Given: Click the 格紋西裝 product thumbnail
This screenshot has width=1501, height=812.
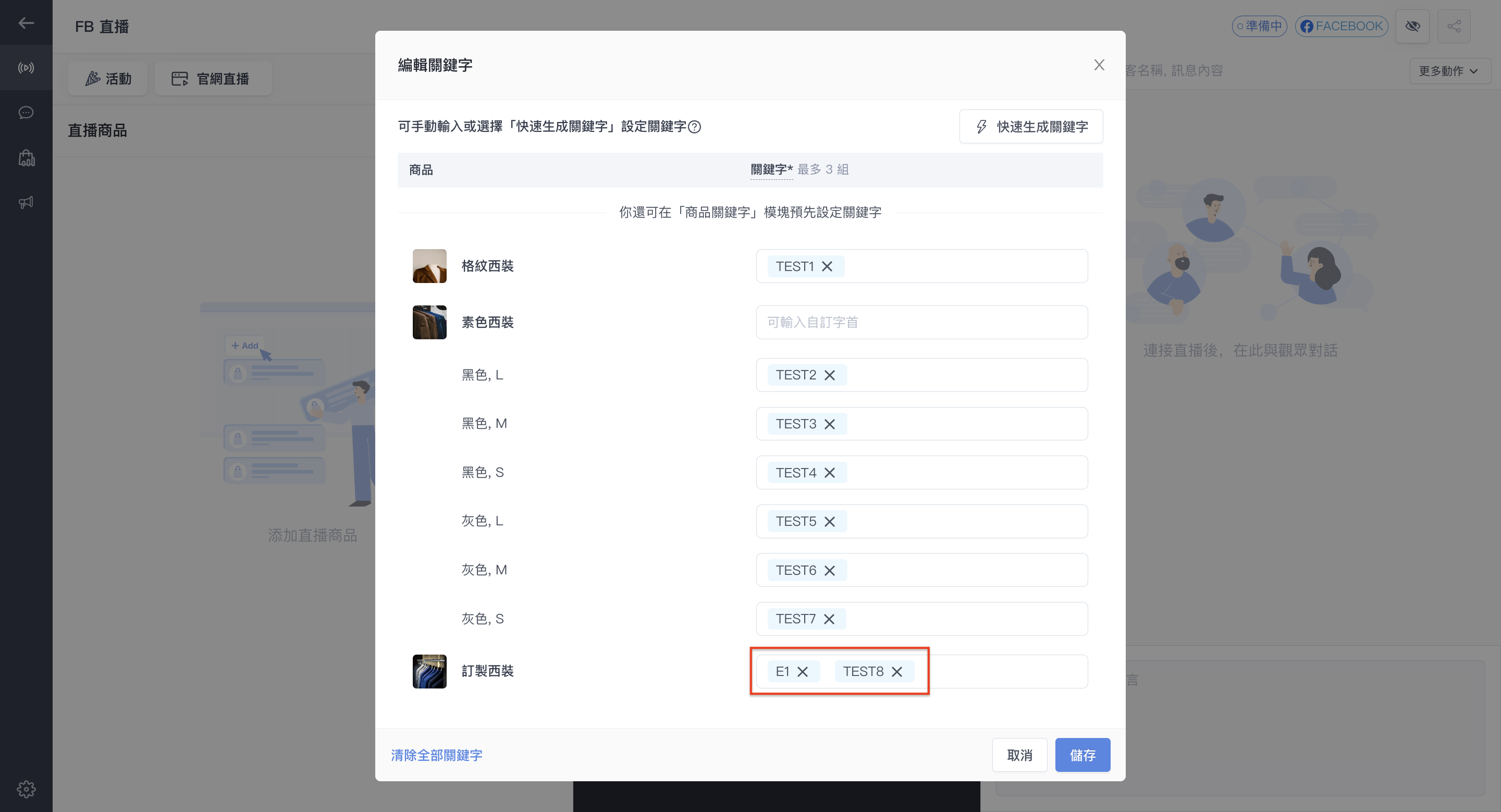Looking at the screenshot, I should [429, 266].
